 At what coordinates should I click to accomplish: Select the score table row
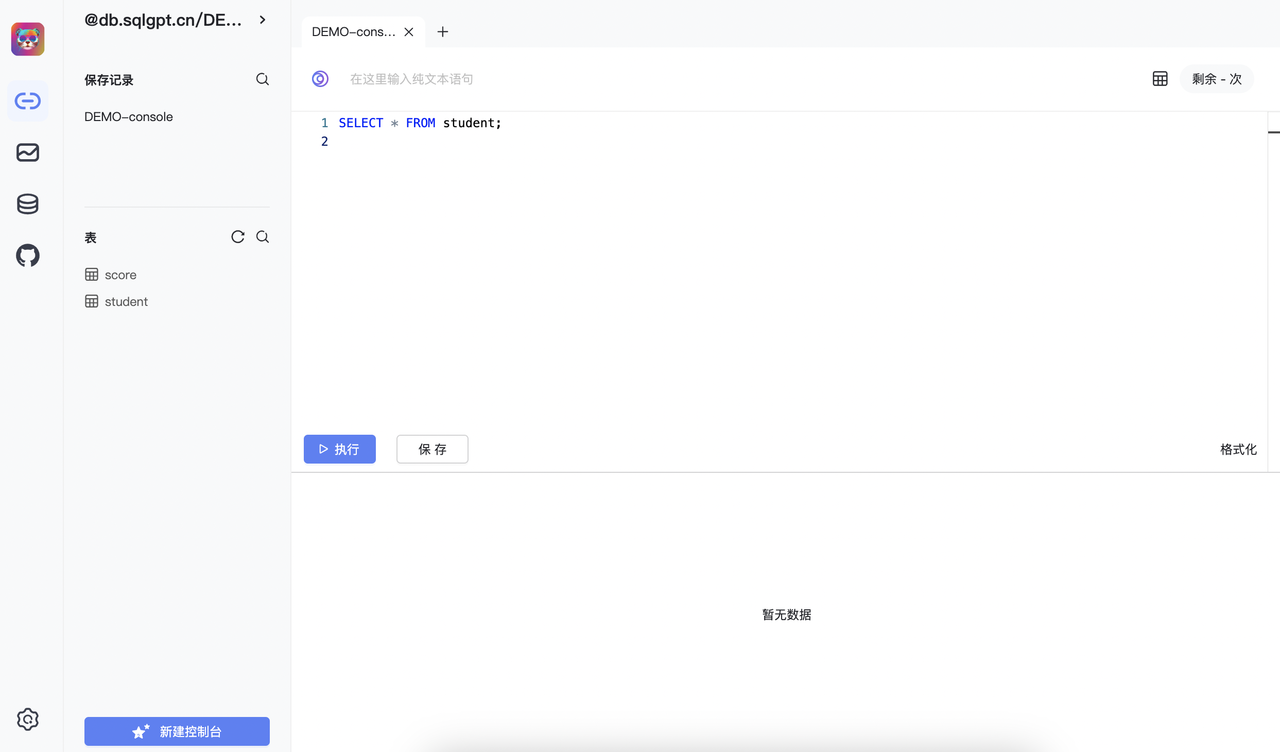tap(177, 274)
